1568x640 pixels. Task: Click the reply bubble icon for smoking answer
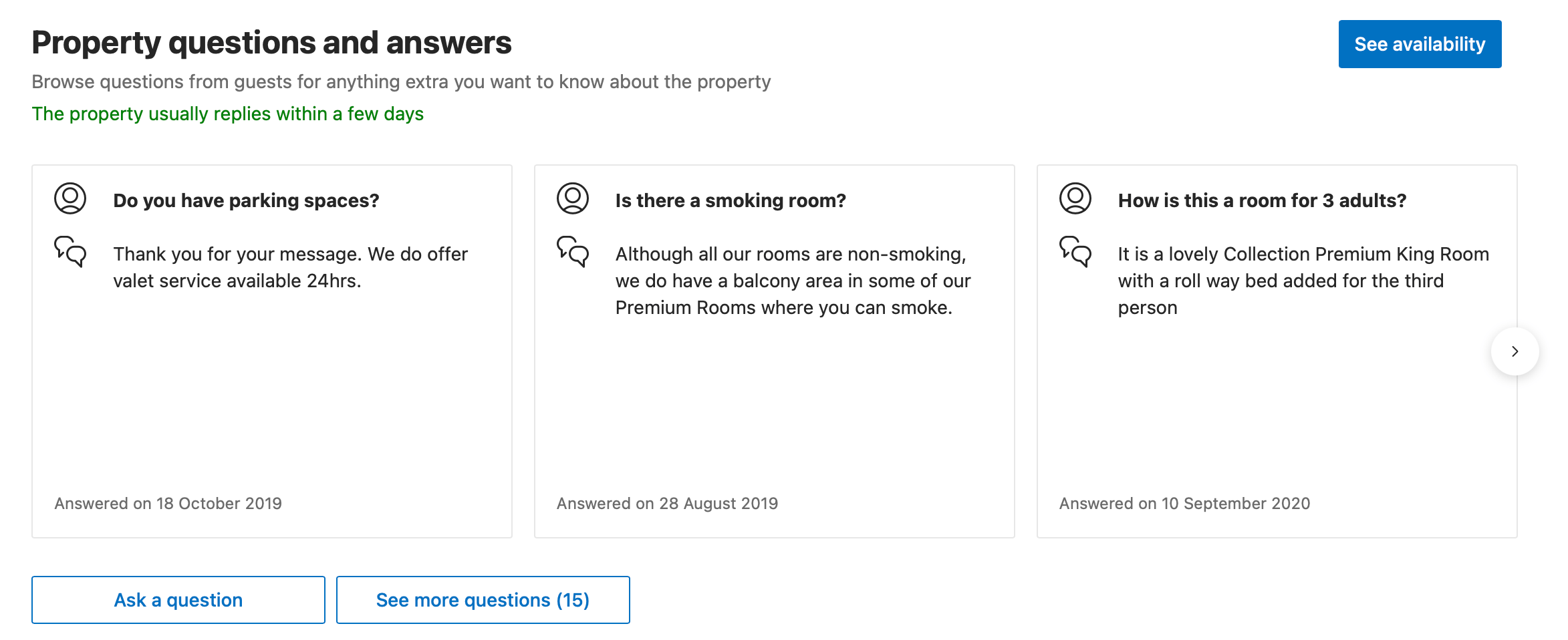point(572,254)
